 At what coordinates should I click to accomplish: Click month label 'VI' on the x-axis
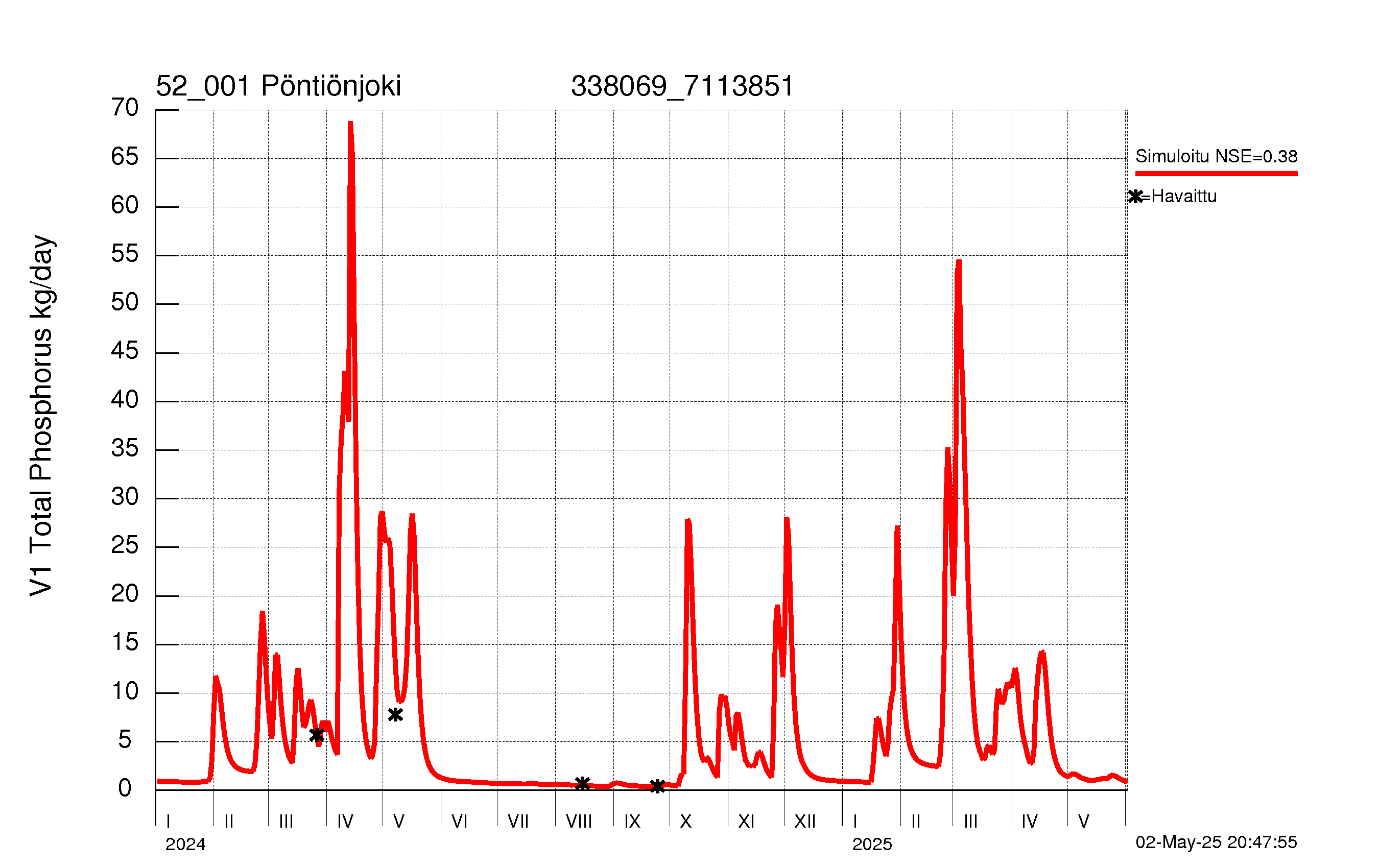[459, 822]
